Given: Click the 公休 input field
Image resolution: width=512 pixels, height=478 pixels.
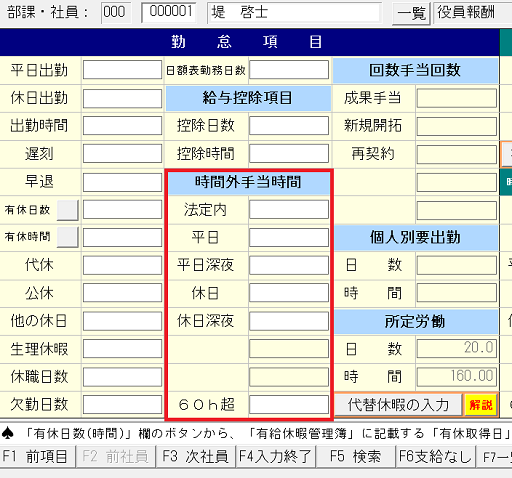Looking at the screenshot, I should tap(122, 293).
